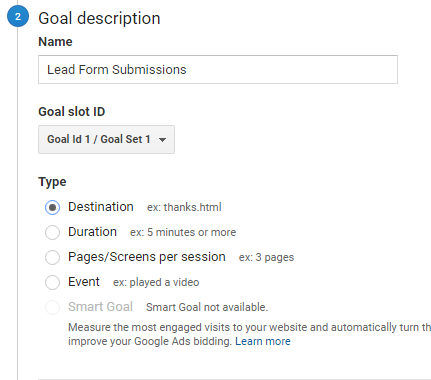Click the ex: played a video hint
Viewport: 431px width, 380px height.
coord(156,282)
